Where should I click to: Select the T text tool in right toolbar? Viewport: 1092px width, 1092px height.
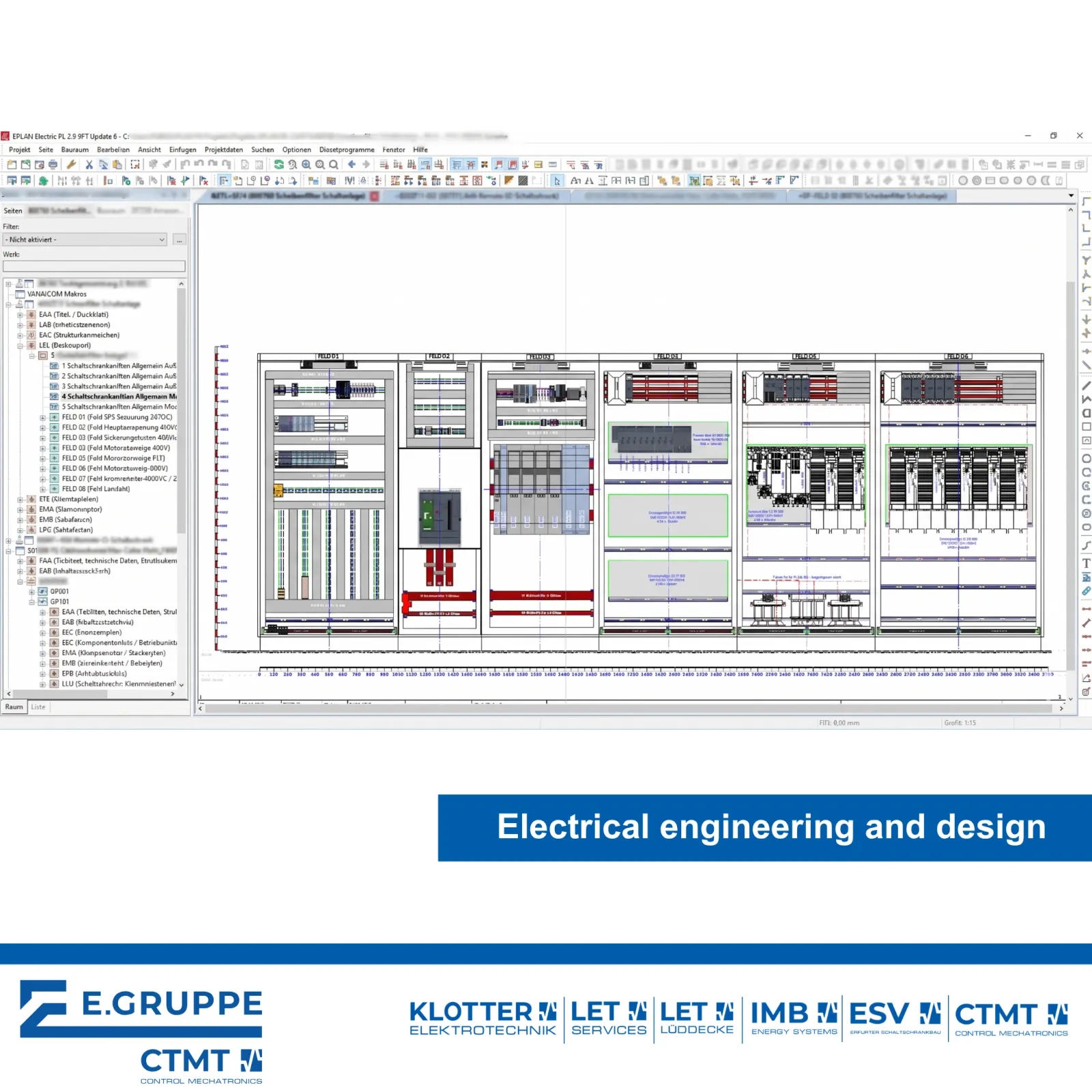click(x=1086, y=563)
